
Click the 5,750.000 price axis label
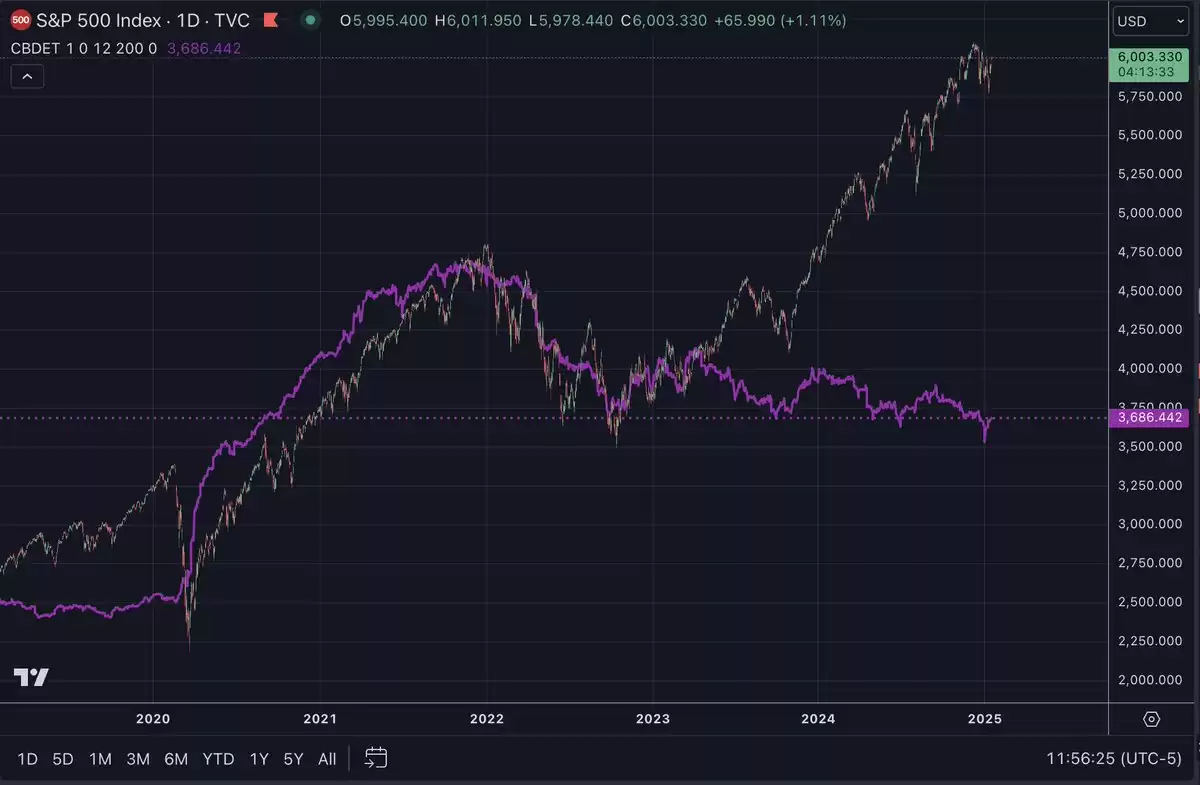click(1149, 96)
